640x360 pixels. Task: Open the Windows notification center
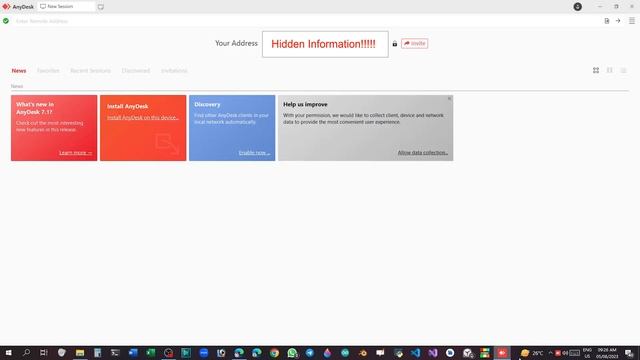coord(629,353)
